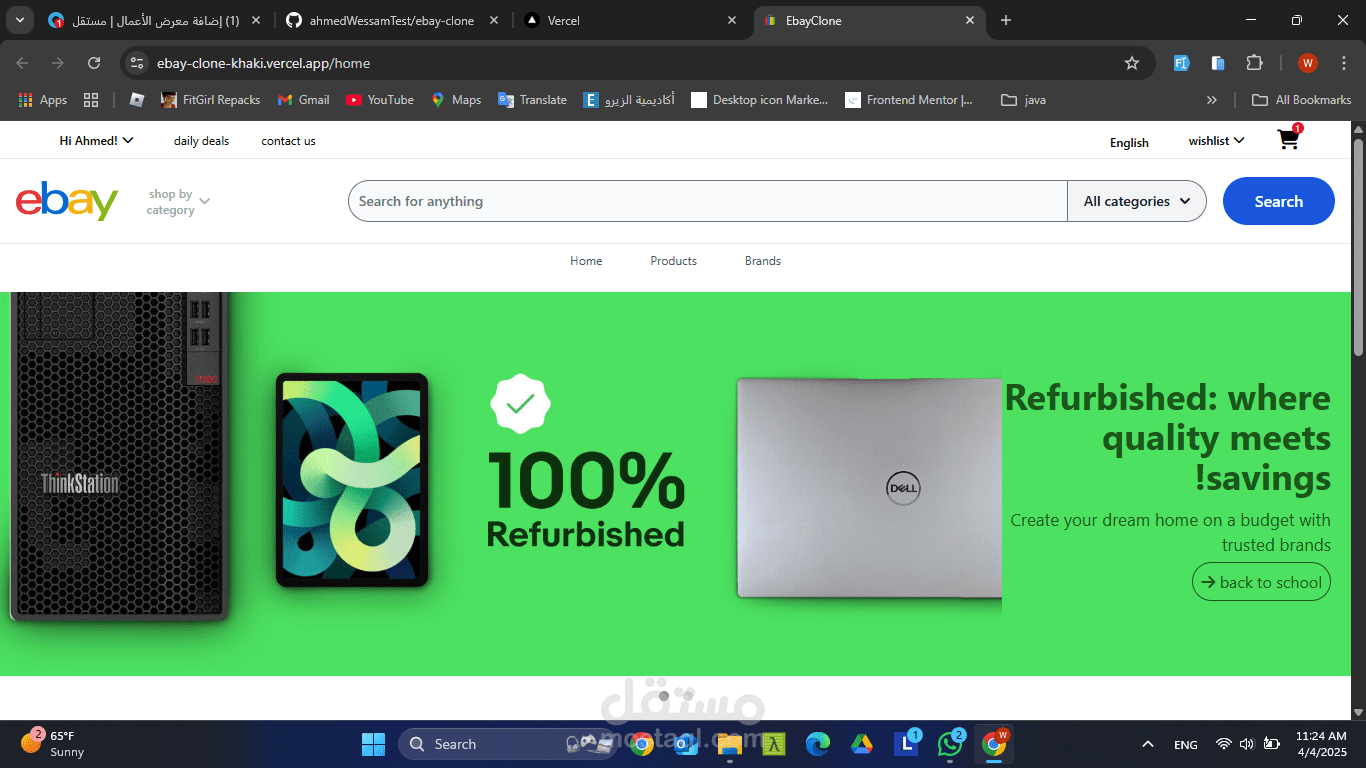Go to Brands in site navigation

tap(763, 261)
